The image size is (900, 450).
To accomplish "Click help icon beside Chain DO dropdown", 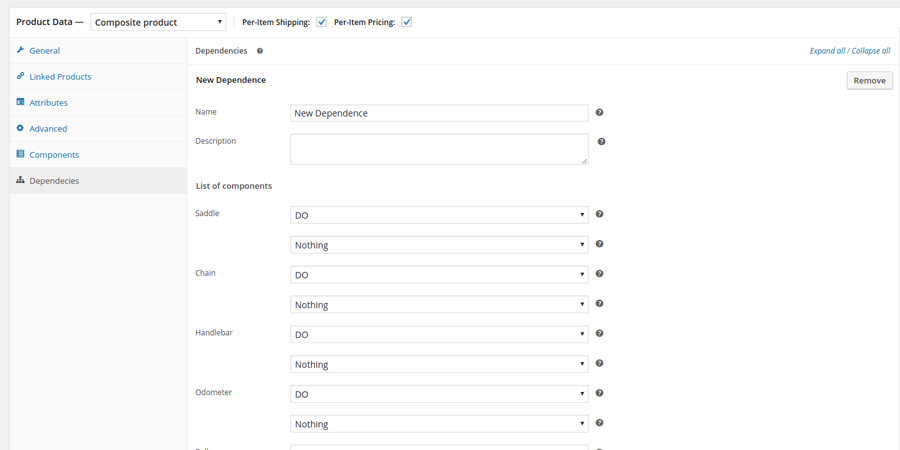I will pos(600,274).
